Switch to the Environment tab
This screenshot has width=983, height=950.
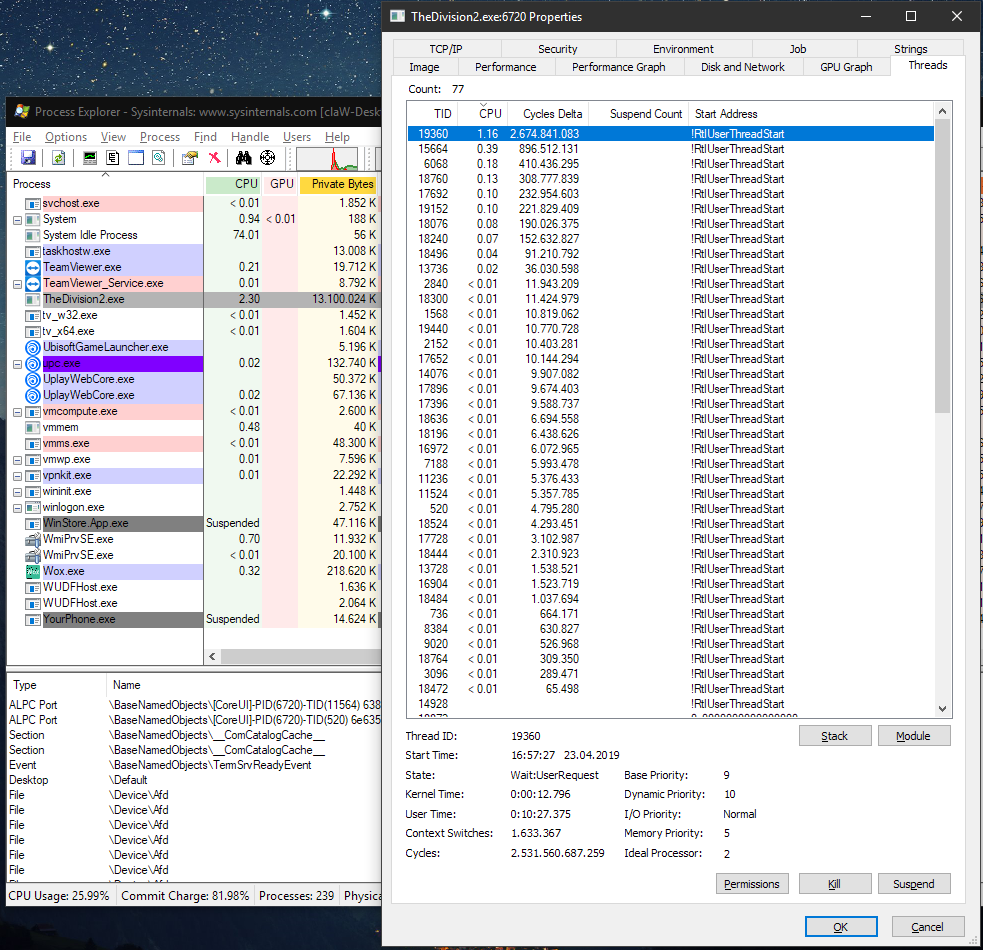coord(683,49)
